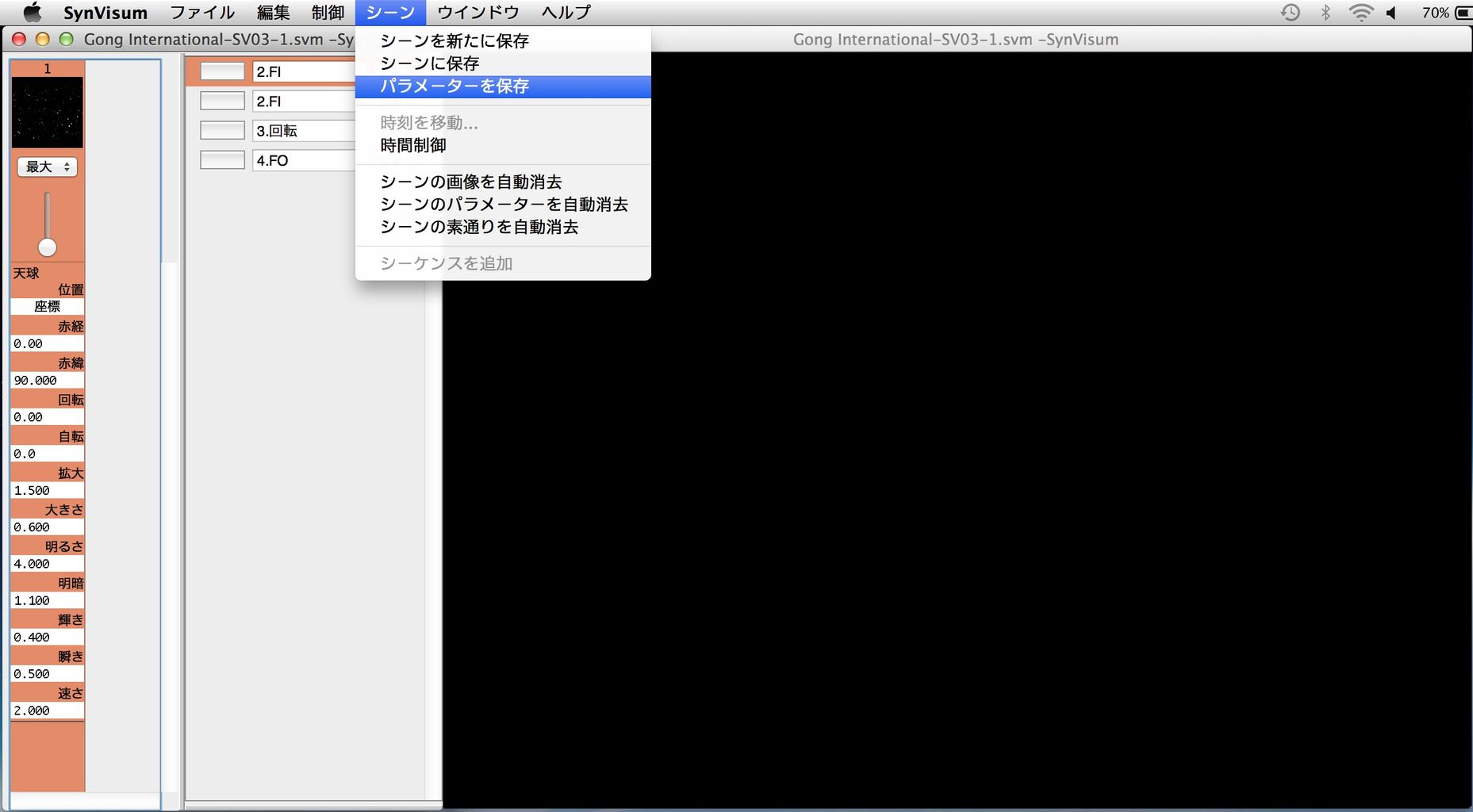Click the box left of highlighted 2.FI
Screen dimensions: 1473x812
click(222, 71)
